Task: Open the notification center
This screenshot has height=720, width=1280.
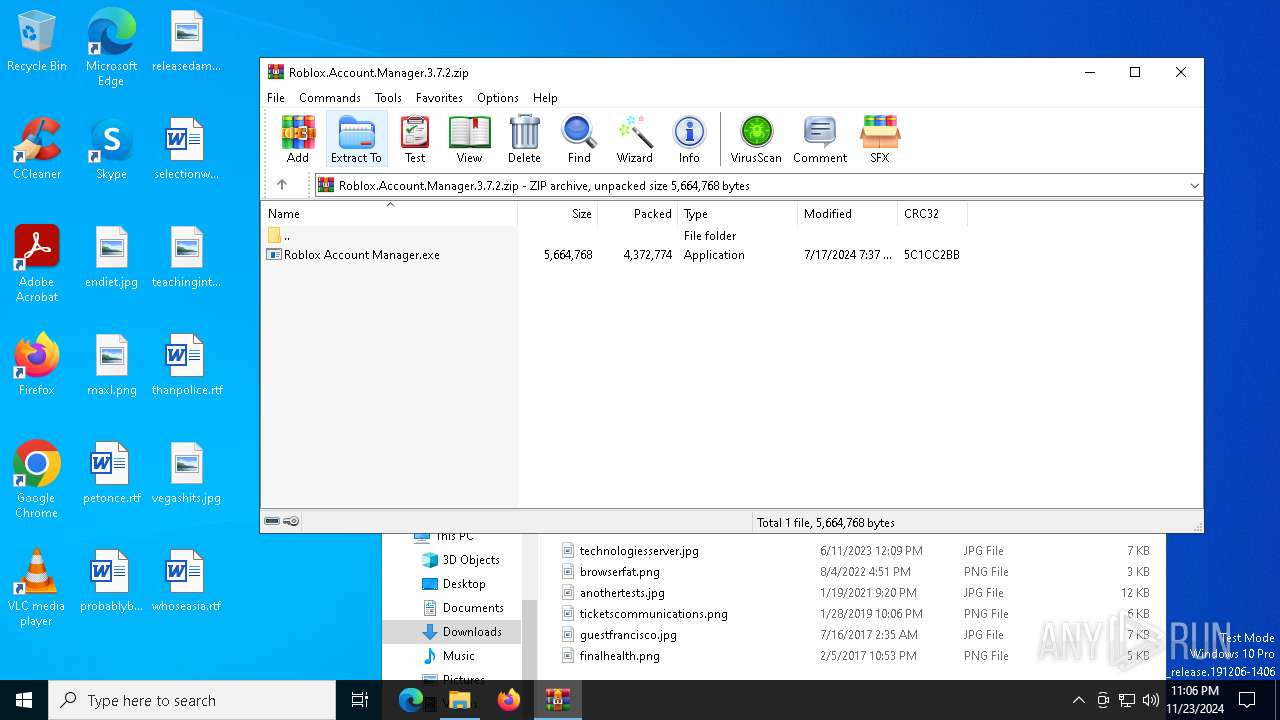Action: pyautogui.click(x=1247, y=700)
